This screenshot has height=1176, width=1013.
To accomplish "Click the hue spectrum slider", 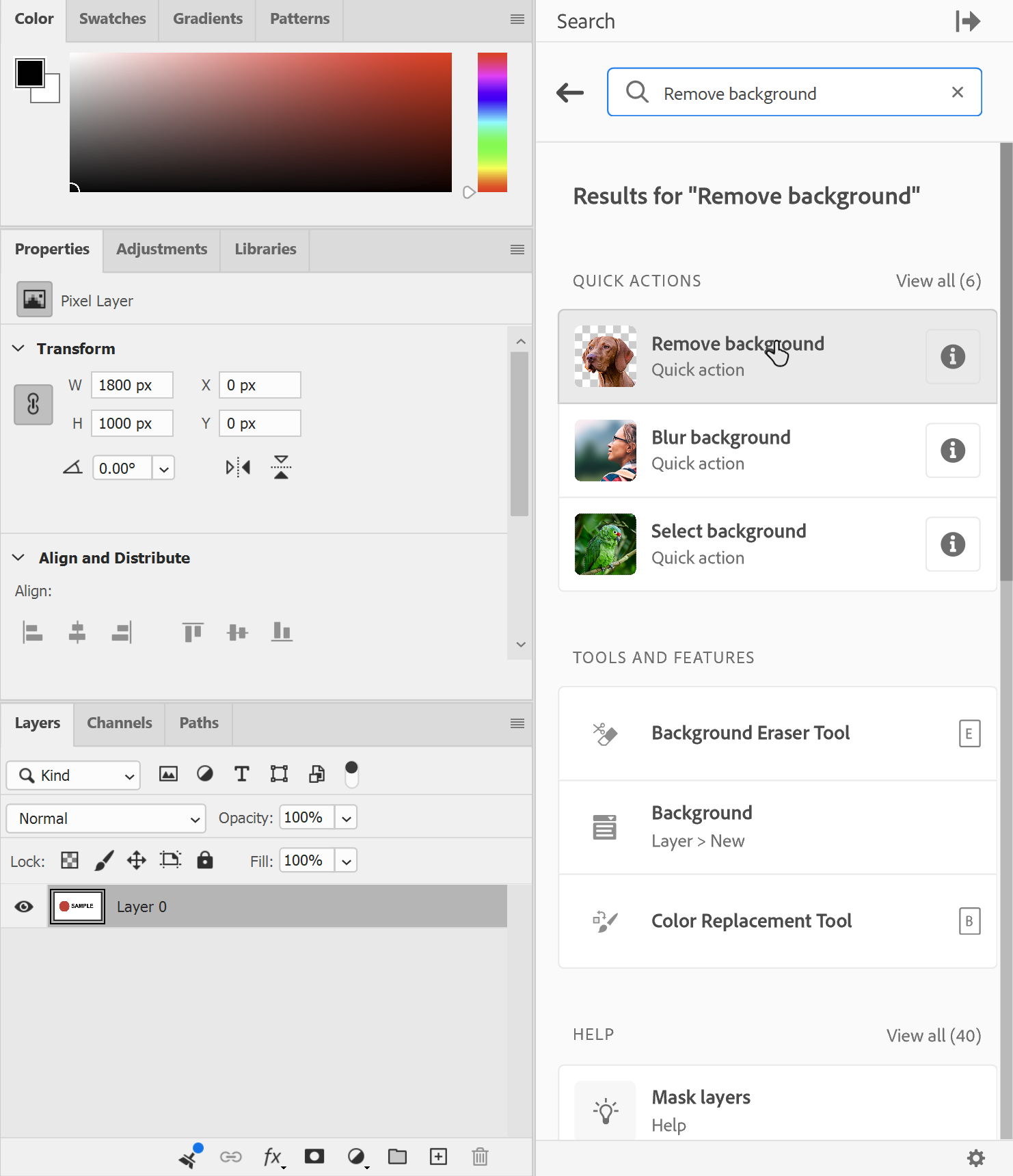I will [x=492, y=122].
